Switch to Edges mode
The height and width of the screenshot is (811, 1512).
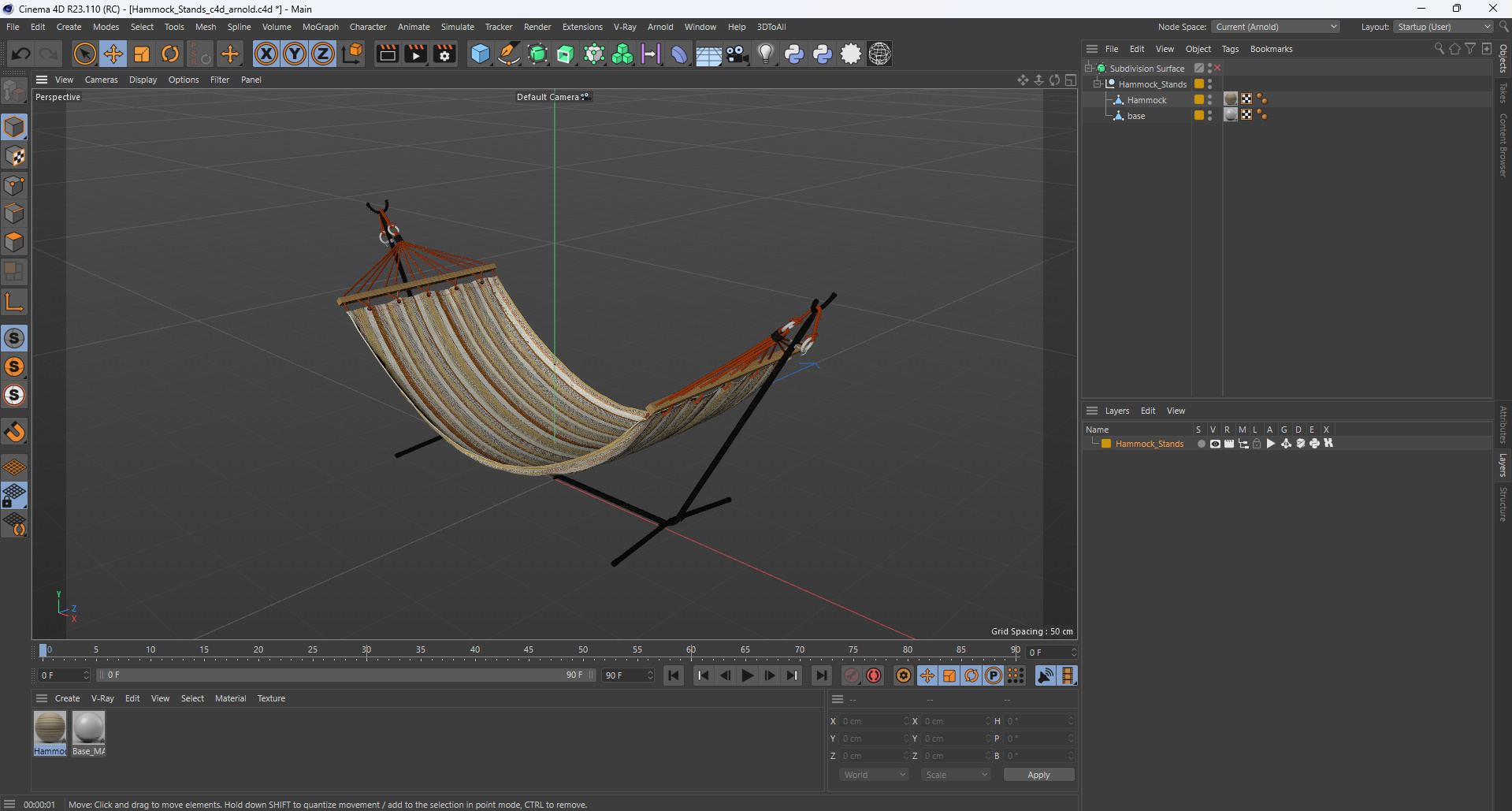tap(14, 214)
